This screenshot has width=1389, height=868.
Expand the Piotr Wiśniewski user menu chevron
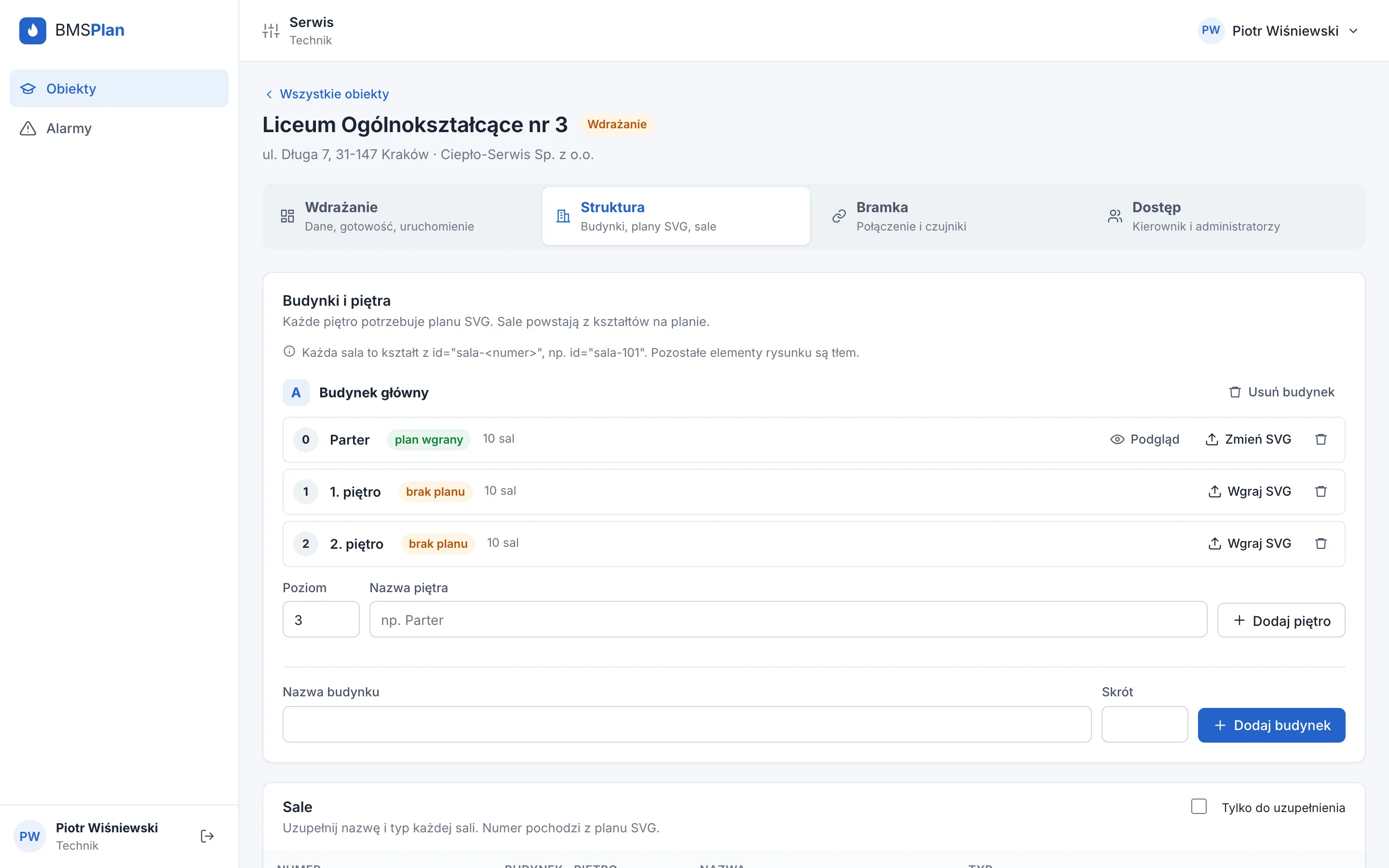point(1353,31)
